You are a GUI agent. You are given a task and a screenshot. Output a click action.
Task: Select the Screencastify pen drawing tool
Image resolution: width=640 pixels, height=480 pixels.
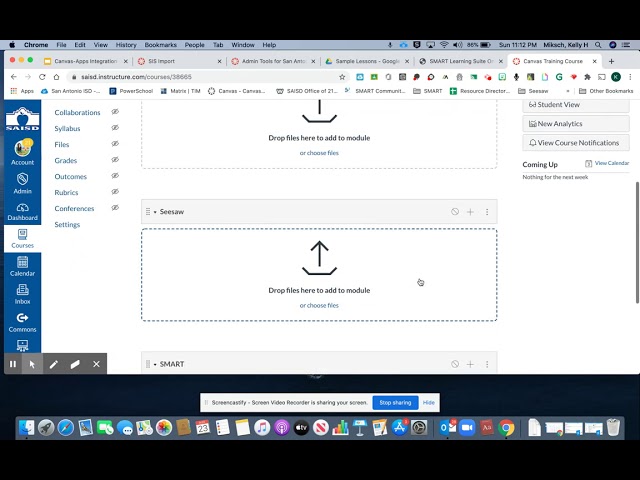tap(53, 364)
